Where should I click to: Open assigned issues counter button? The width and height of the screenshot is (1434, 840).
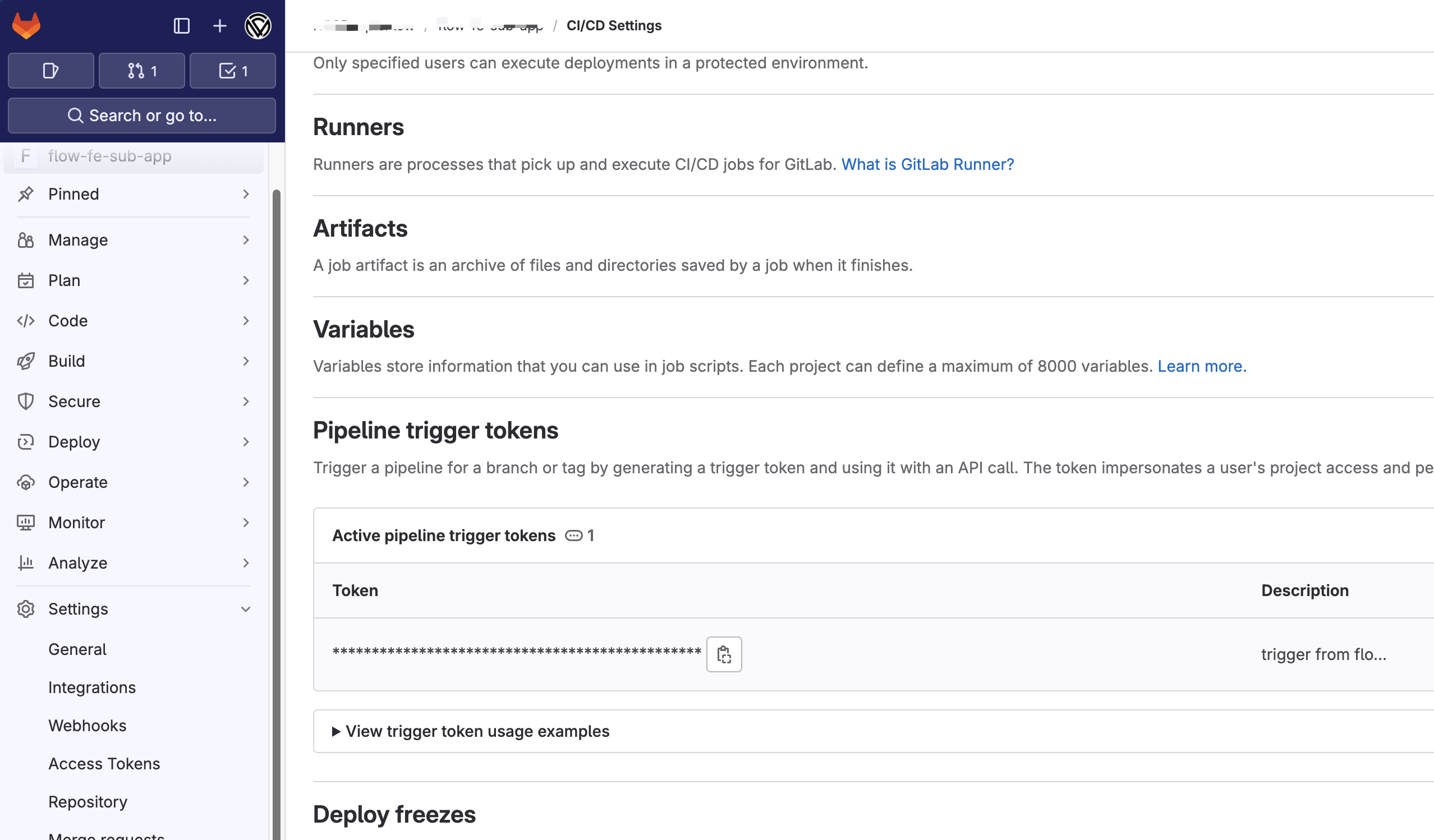coord(50,71)
